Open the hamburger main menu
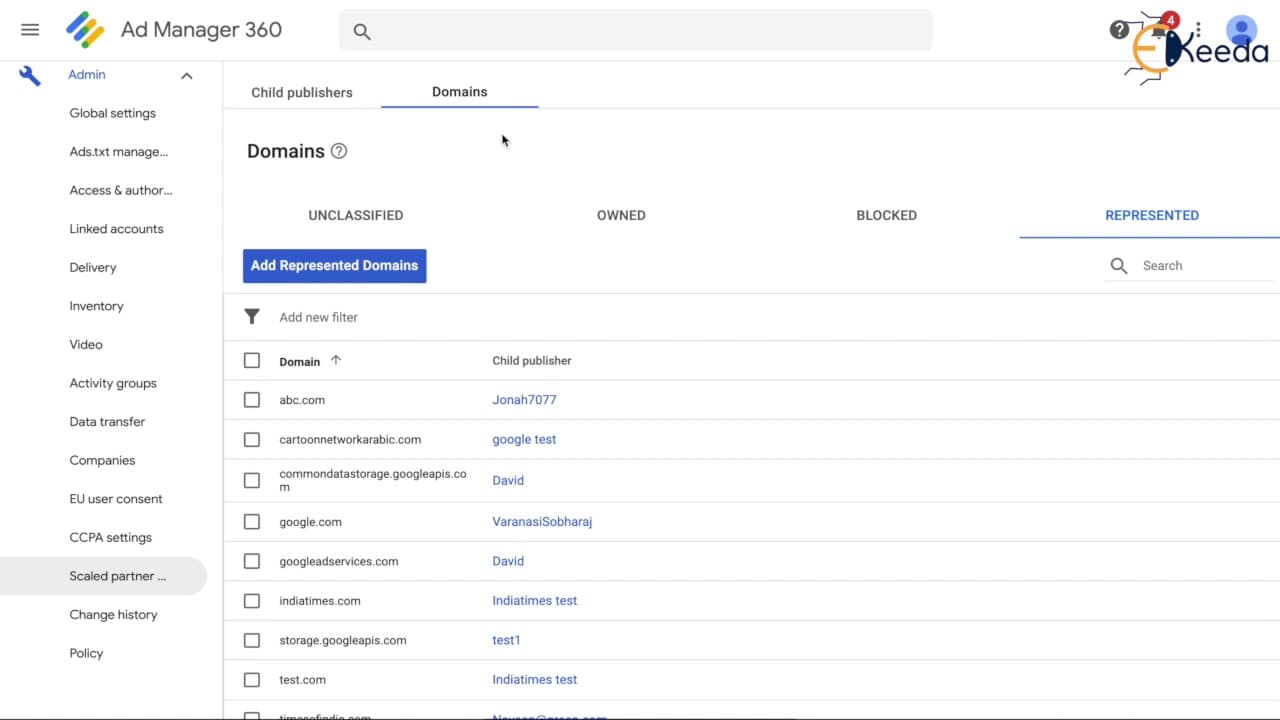 tap(30, 30)
